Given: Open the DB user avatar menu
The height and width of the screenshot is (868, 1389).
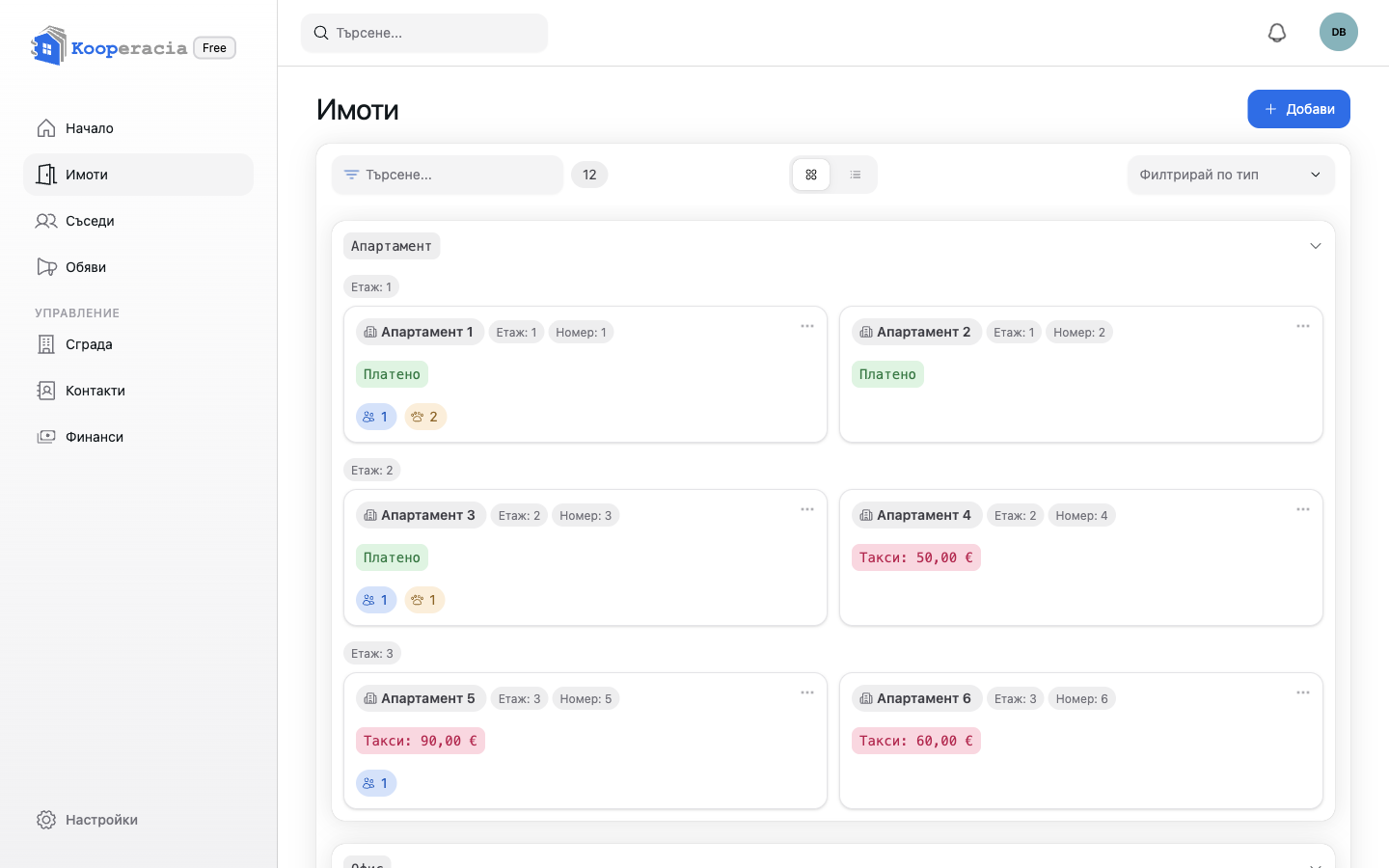Looking at the screenshot, I should click(x=1339, y=32).
